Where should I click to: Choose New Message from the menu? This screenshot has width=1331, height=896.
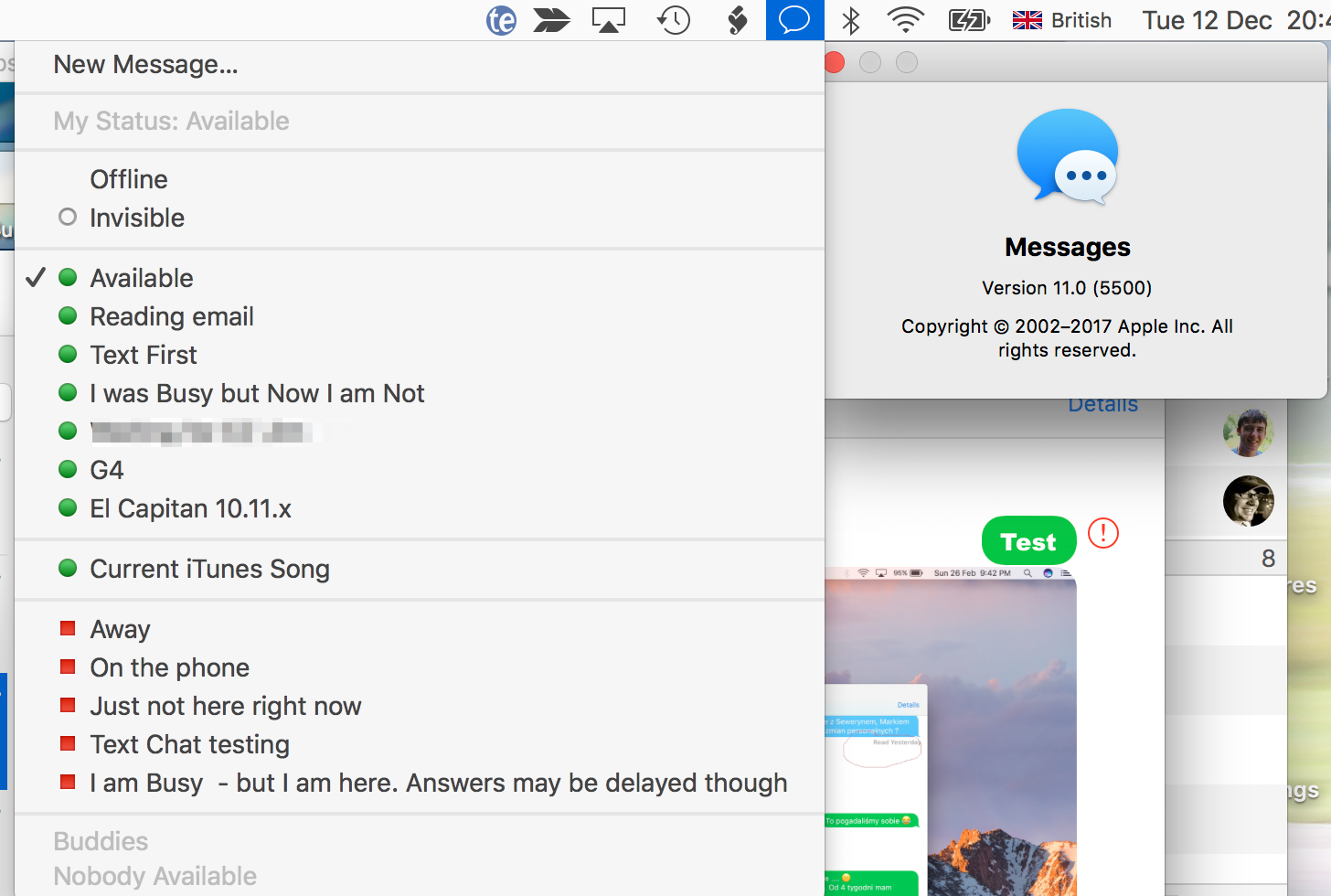tap(144, 64)
